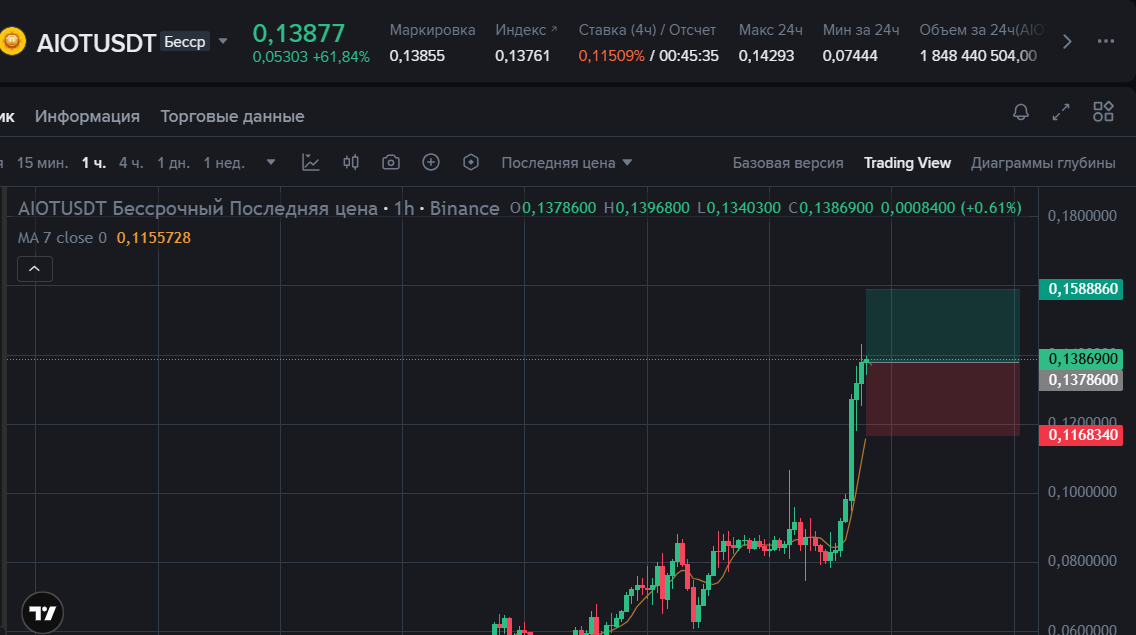Image resolution: width=1136 pixels, height=635 pixels.
Task: Click the take-profit label 0,1588860
Action: (1081, 289)
